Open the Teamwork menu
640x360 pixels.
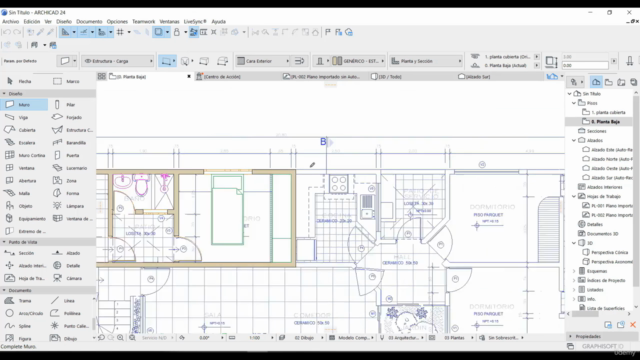(x=143, y=22)
